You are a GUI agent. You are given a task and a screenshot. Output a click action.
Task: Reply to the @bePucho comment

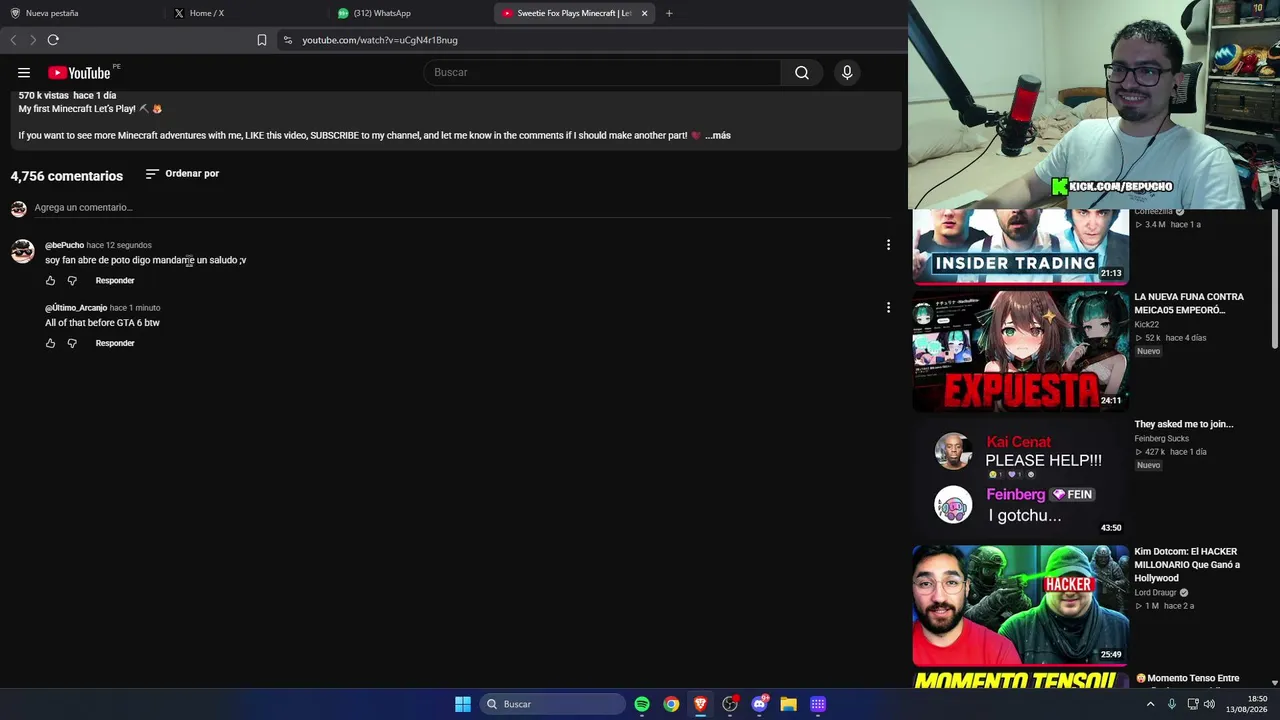115,281
